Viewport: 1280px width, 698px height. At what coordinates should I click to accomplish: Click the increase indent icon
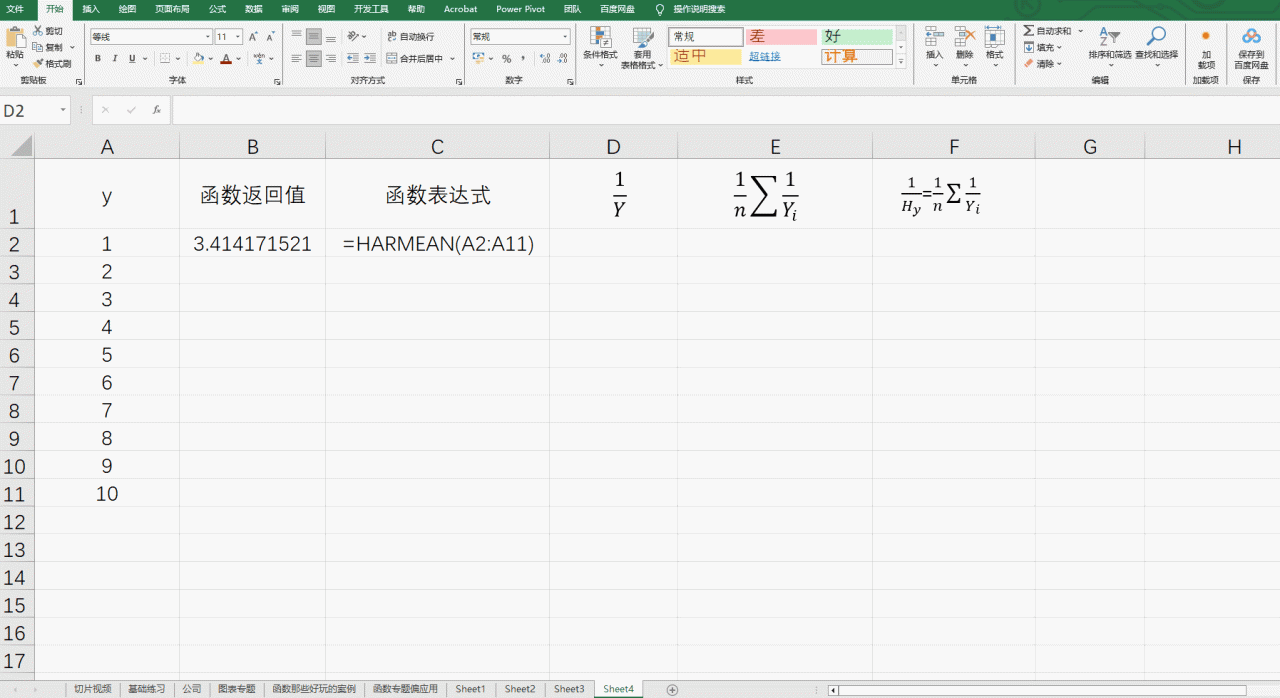(x=369, y=59)
